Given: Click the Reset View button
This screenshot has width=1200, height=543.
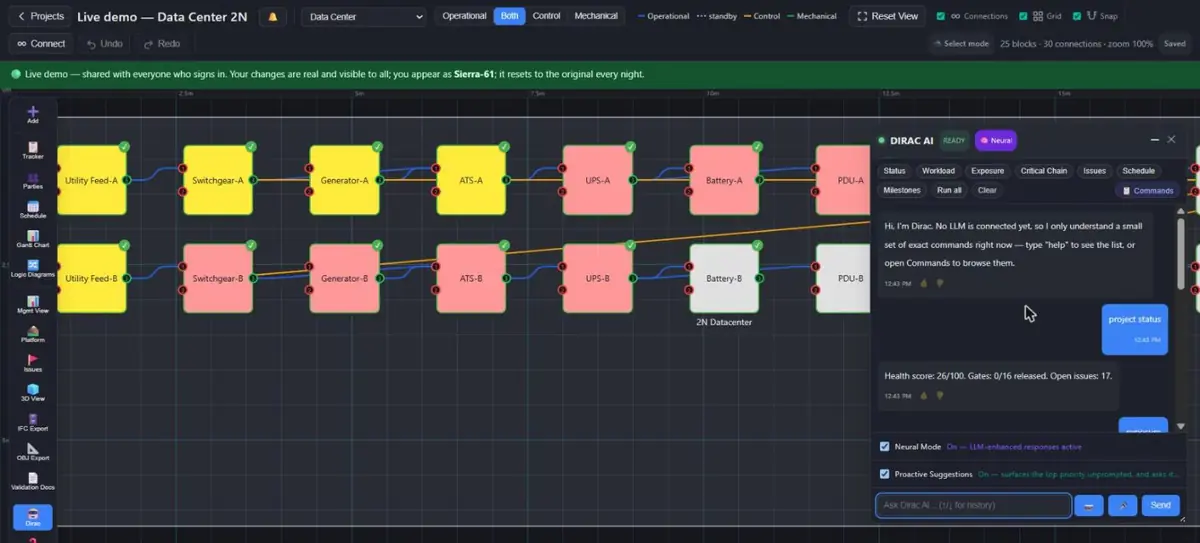Looking at the screenshot, I should 888,17.
